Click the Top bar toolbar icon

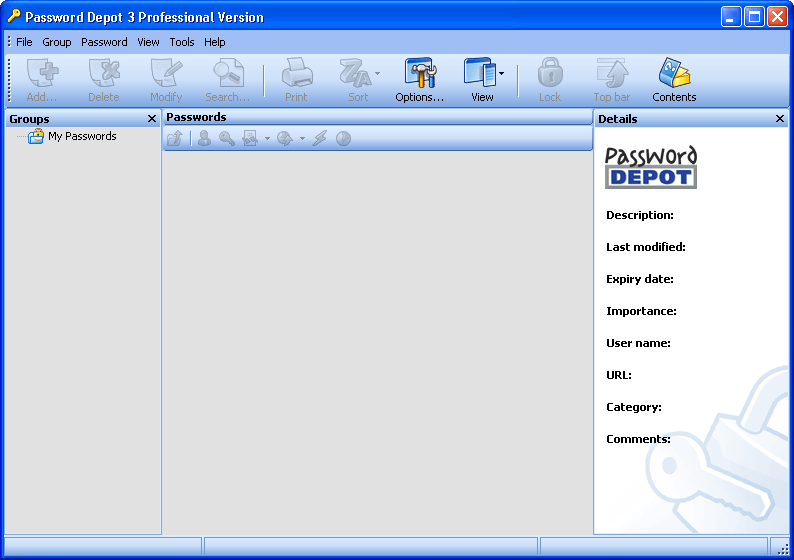click(612, 73)
